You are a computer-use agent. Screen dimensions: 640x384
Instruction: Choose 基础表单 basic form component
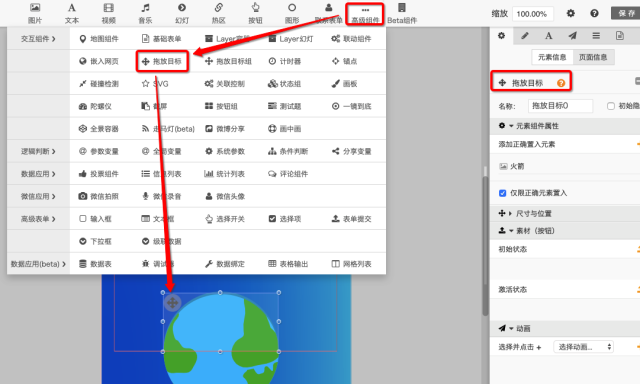click(161, 39)
